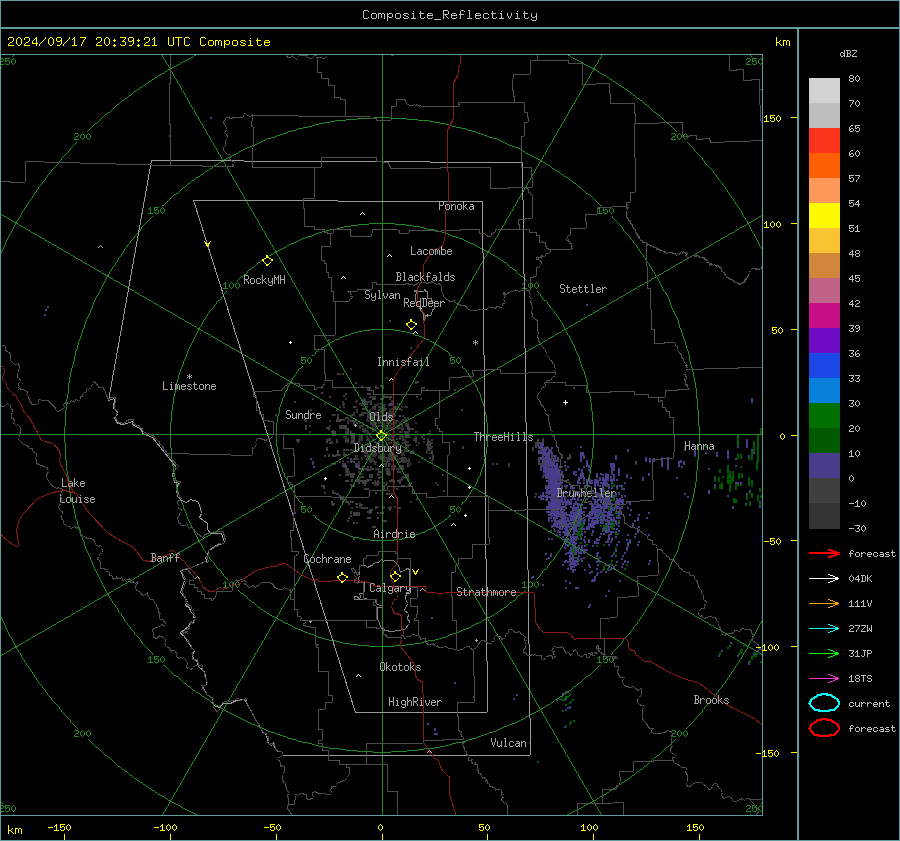
Task: Click the Calgary city label
Action: [390, 588]
